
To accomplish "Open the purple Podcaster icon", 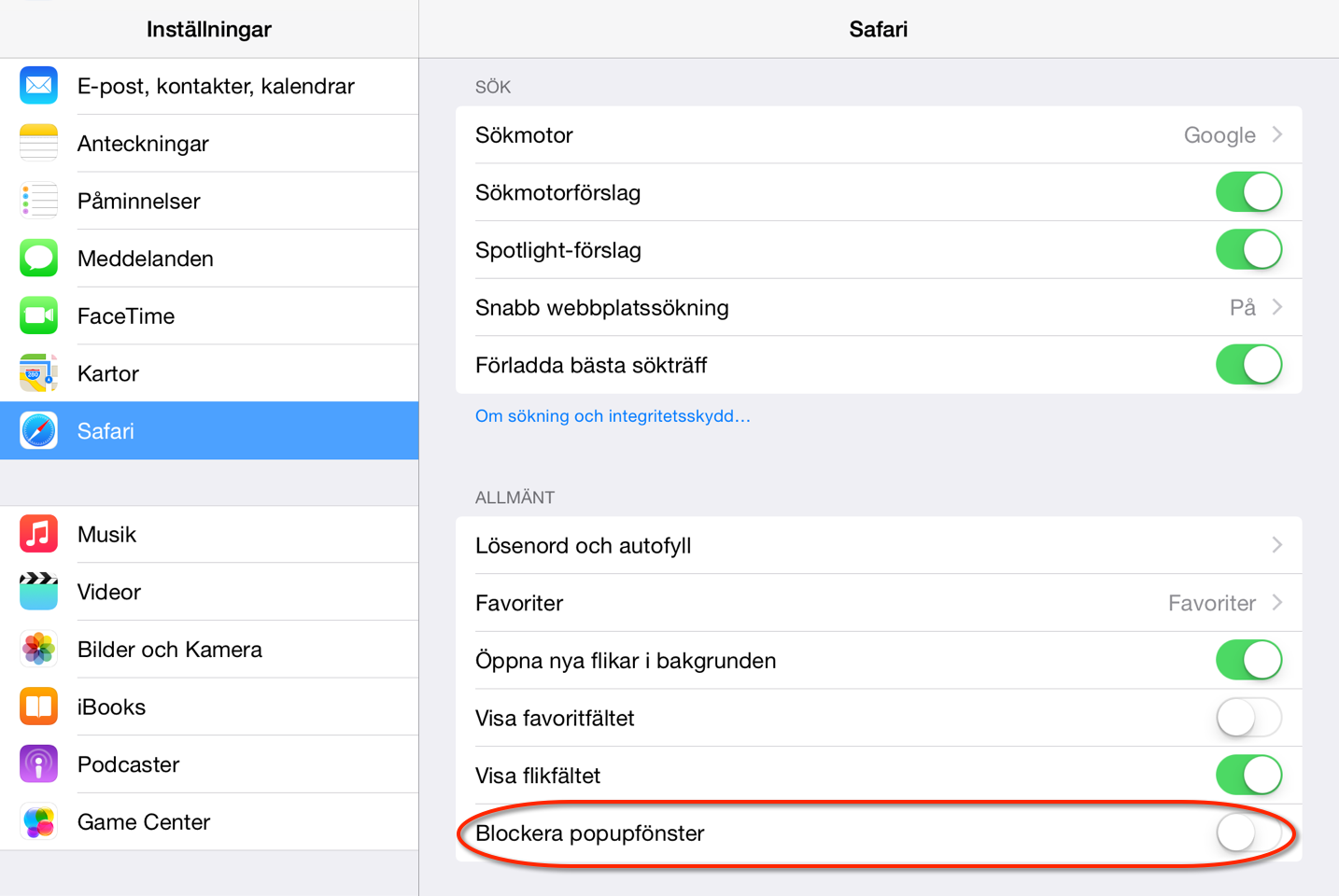I will point(38,764).
